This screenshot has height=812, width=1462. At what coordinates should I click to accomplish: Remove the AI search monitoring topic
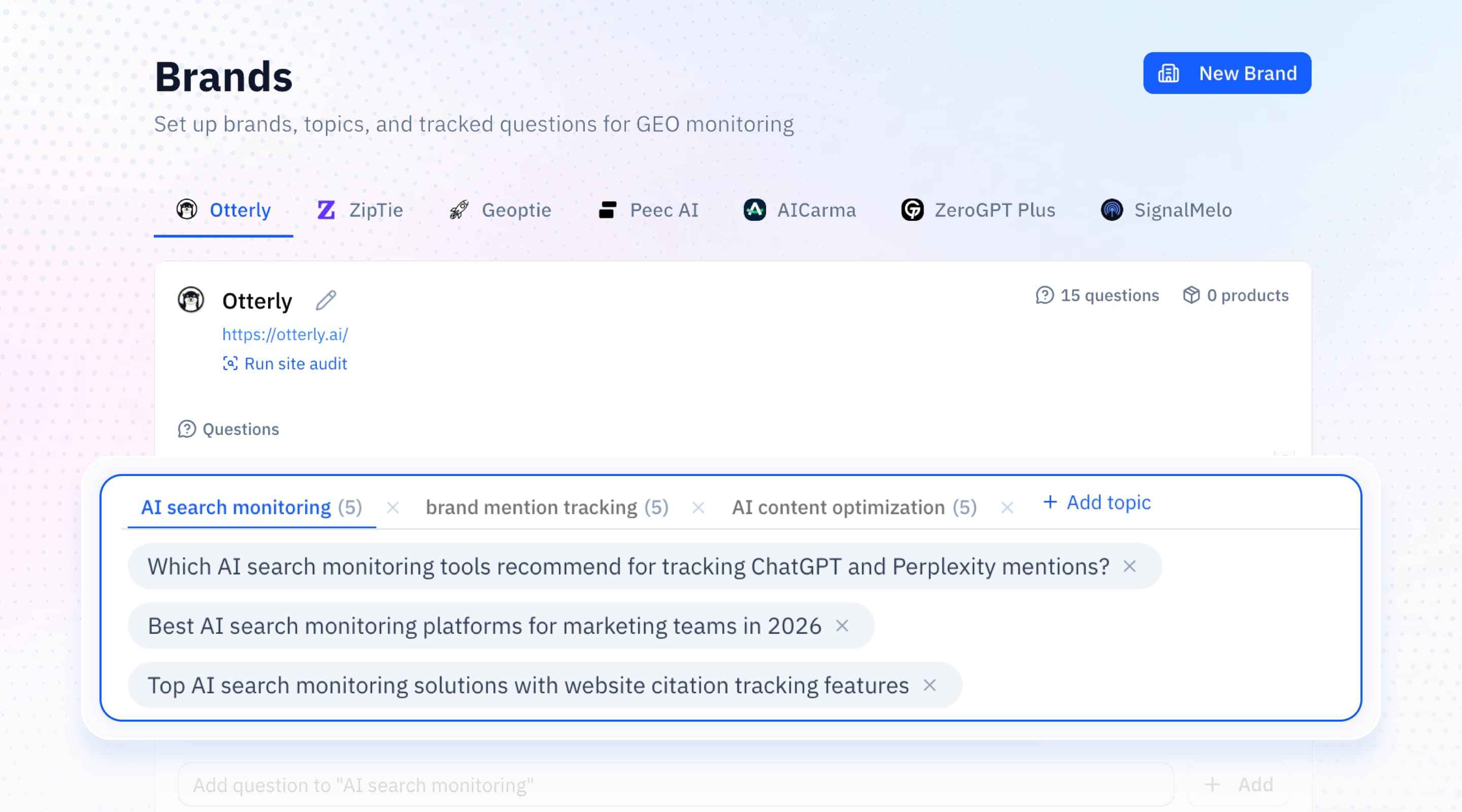pos(393,507)
